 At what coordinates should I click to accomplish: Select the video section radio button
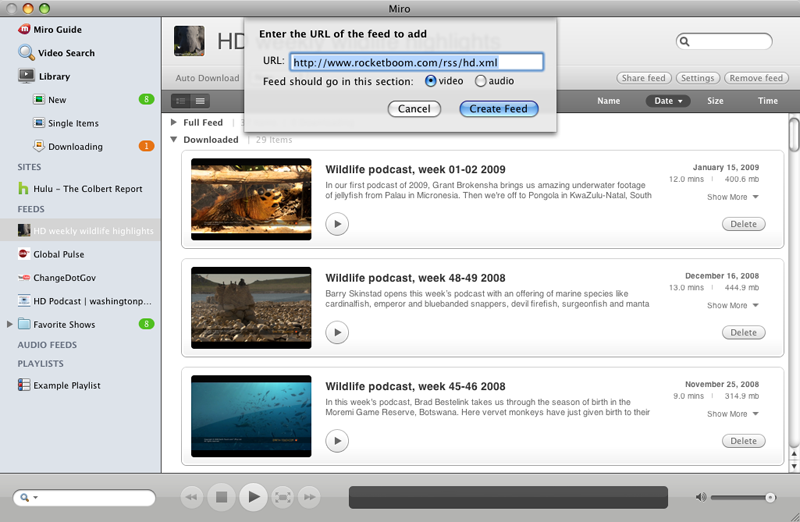click(431, 81)
